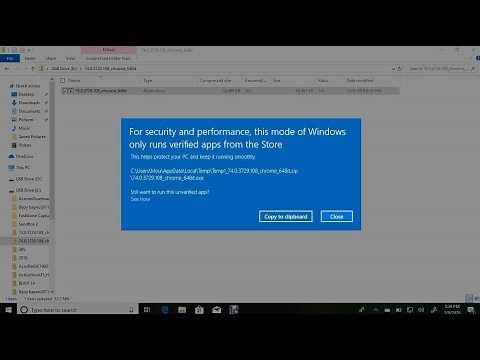Close the Windows S mode dialog
Viewport: 480px width, 360px height.
click(x=337, y=216)
